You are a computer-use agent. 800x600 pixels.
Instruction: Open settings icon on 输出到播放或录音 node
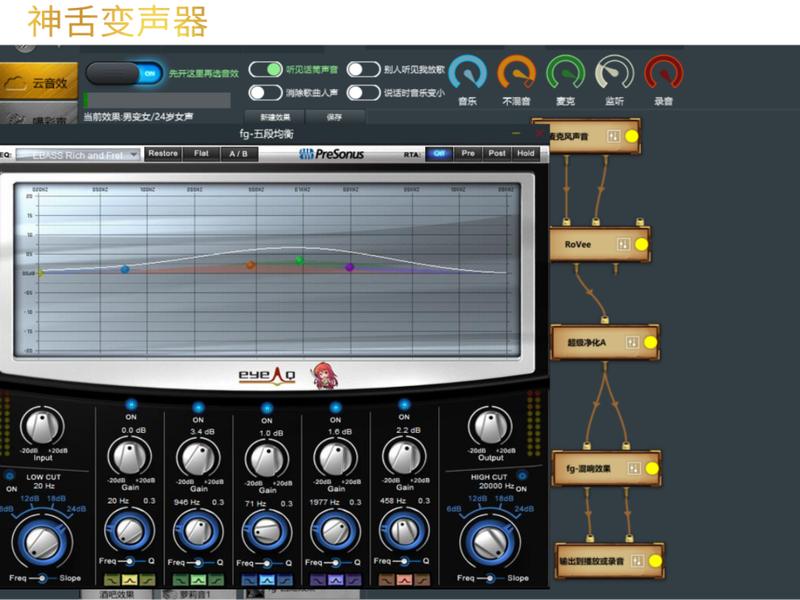pyautogui.click(x=637, y=561)
